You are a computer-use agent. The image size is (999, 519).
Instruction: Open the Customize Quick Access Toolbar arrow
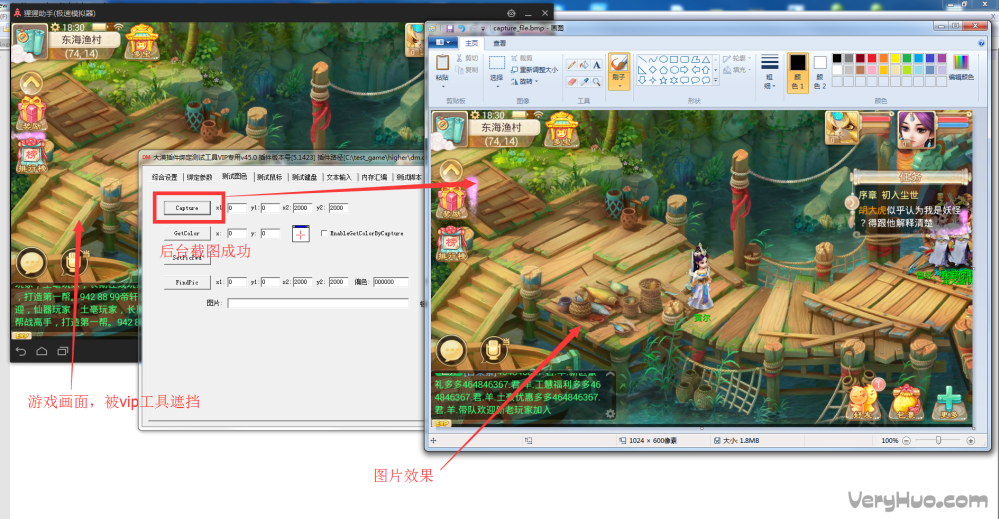tap(483, 29)
